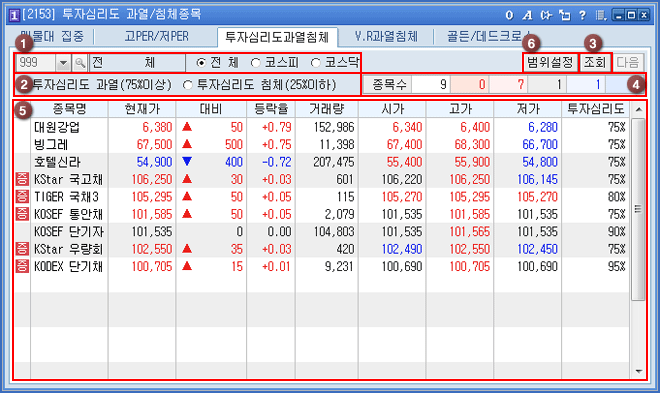Open the 999 code dropdown arrow
The image size is (660, 393).
pyautogui.click(x=63, y=63)
